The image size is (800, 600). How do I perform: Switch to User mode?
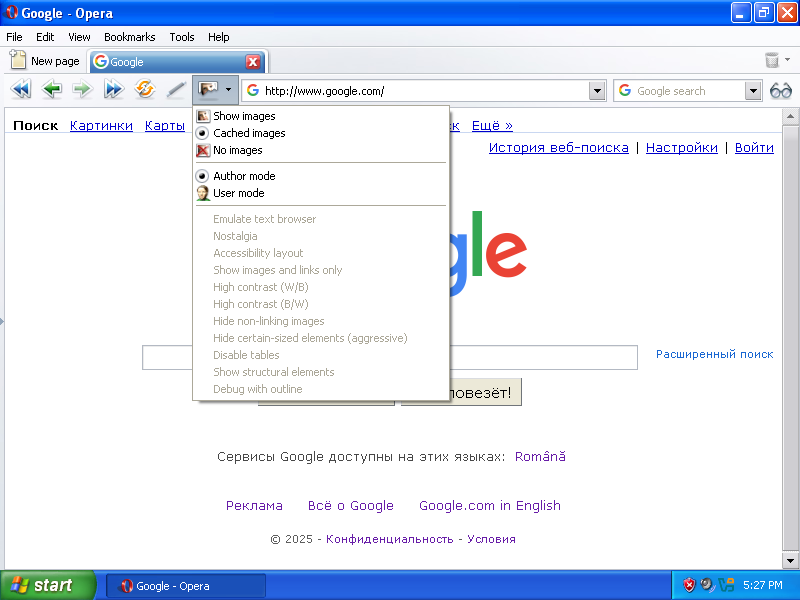[321, 193]
